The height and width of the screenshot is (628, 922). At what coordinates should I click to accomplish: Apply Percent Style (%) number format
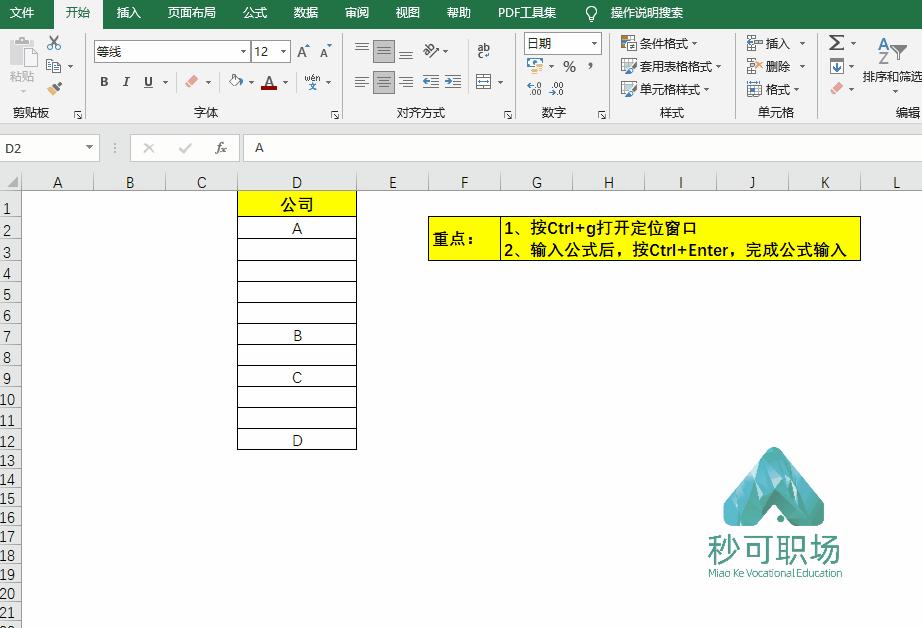pyautogui.click(x=569, y=68)
